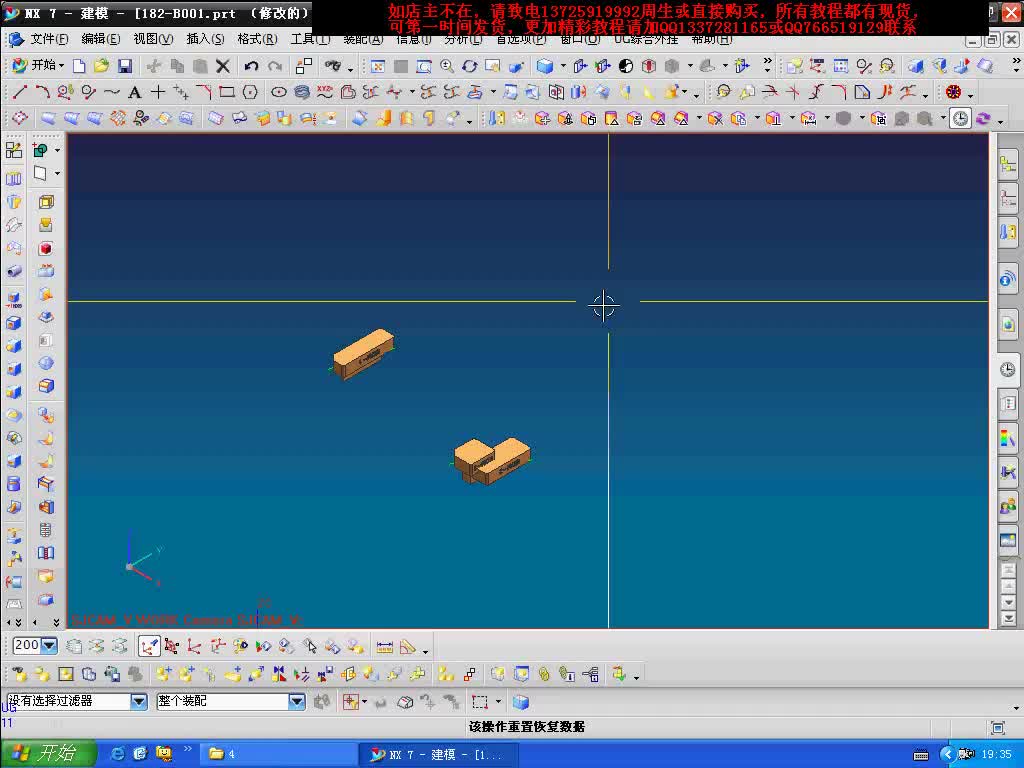Select the Point plus-sign tool
Screen dimensions: 1024x768
pyautogui.click(x=157, y=92)
